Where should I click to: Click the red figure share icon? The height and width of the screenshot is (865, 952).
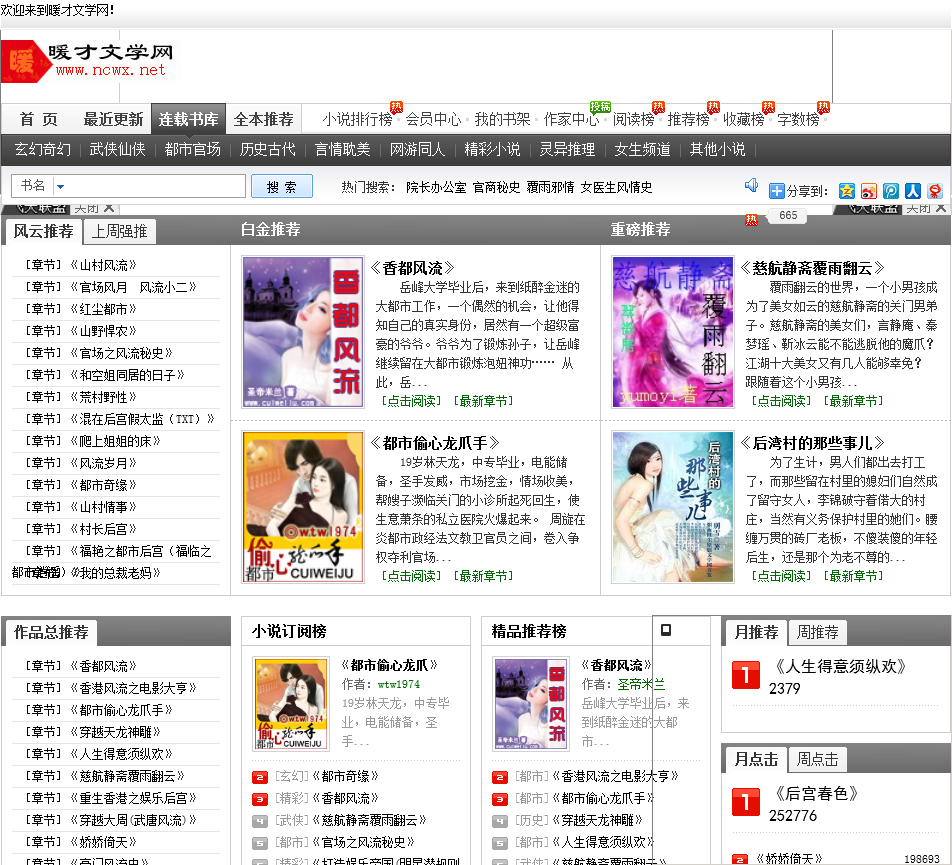tap(935, 191)
